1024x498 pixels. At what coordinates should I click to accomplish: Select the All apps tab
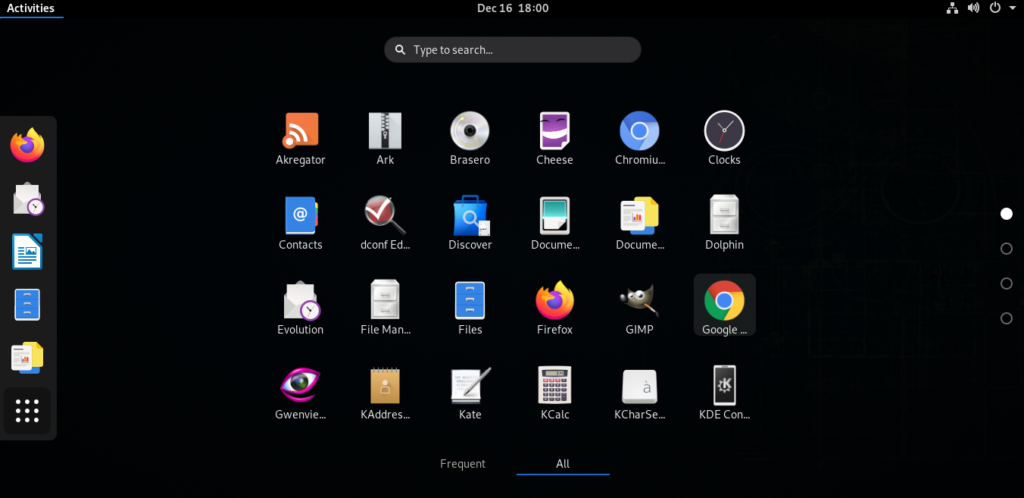tap(563, 463)
